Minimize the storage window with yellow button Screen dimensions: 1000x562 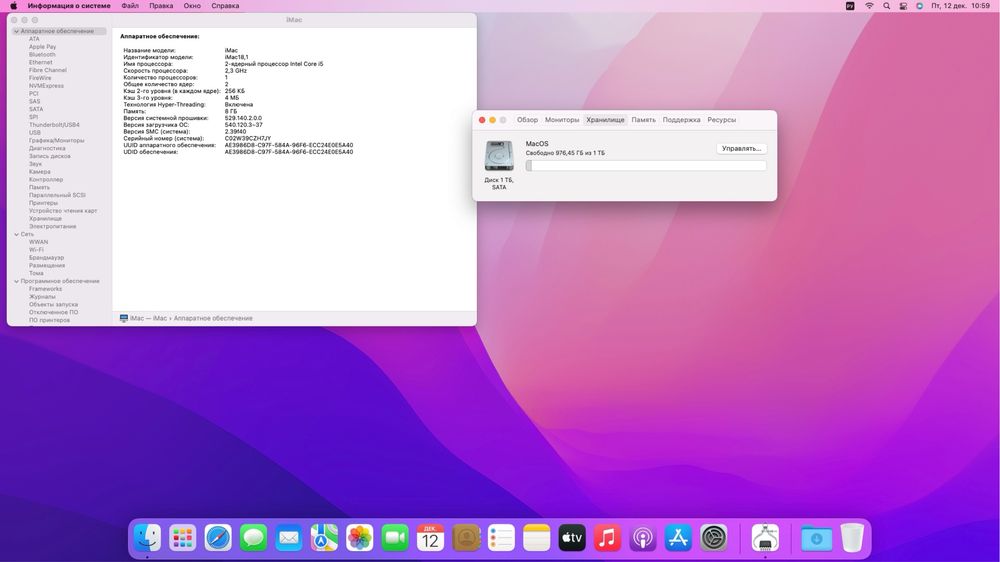pos(492,120)
